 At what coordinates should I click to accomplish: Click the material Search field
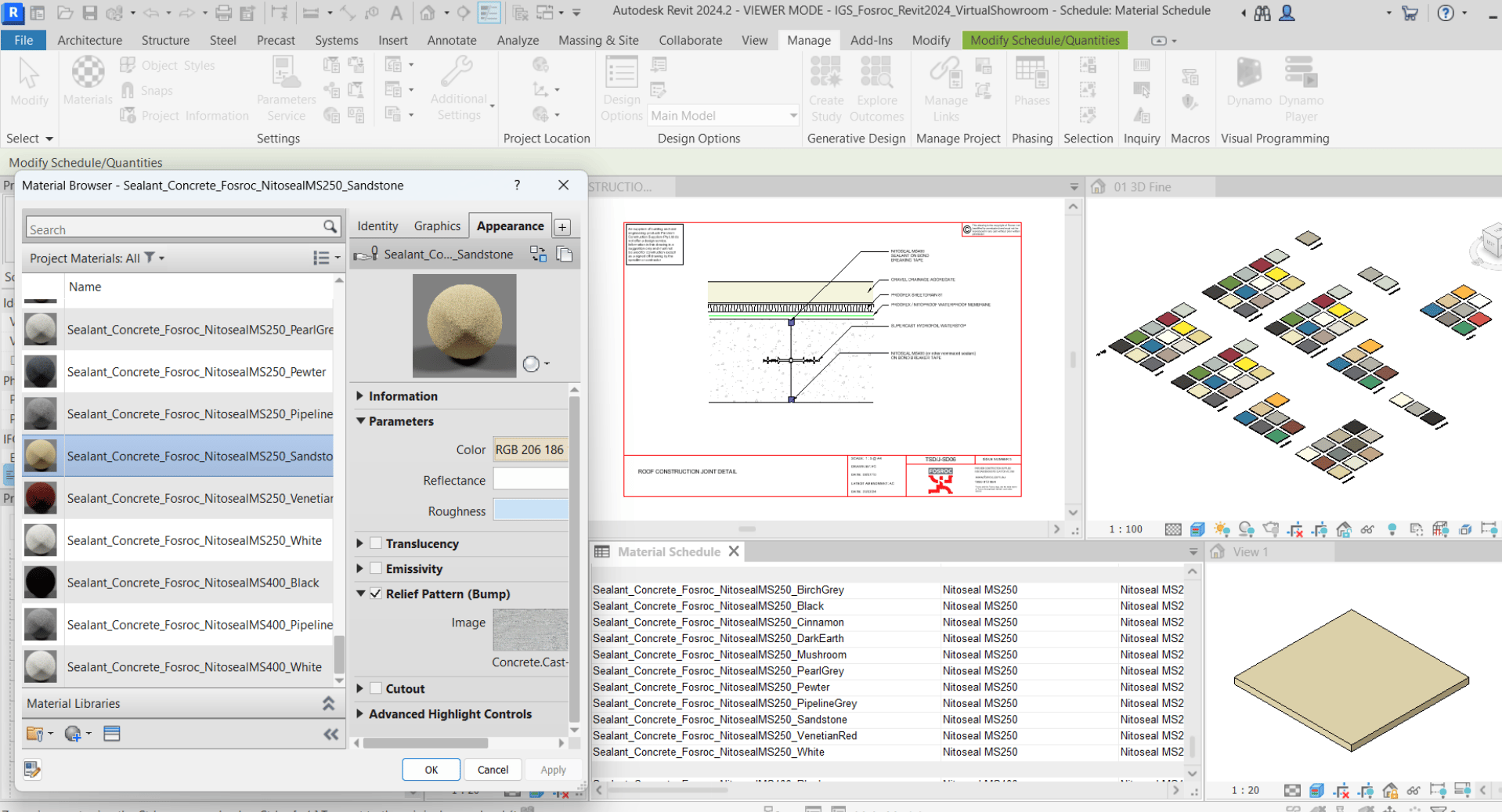pyautogui.click(x=183, y=229)
